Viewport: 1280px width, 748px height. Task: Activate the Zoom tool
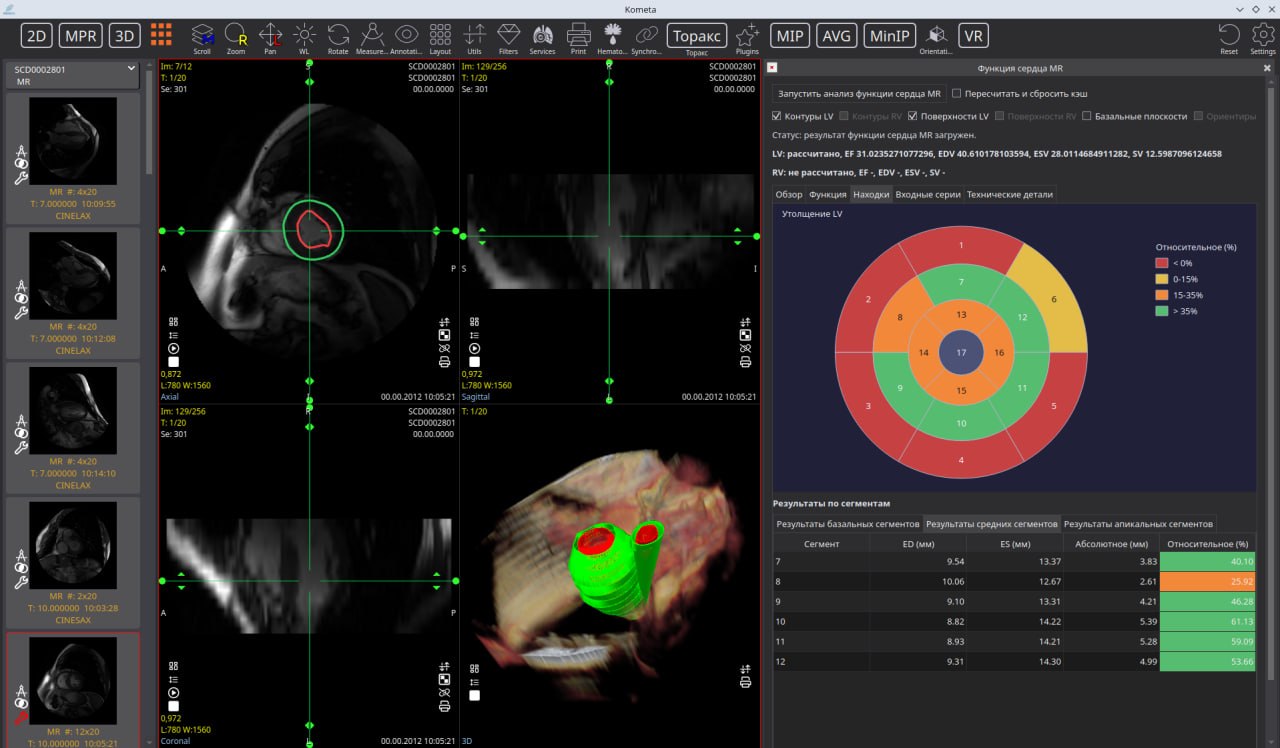pyautogui.click(x=236, y=36)
